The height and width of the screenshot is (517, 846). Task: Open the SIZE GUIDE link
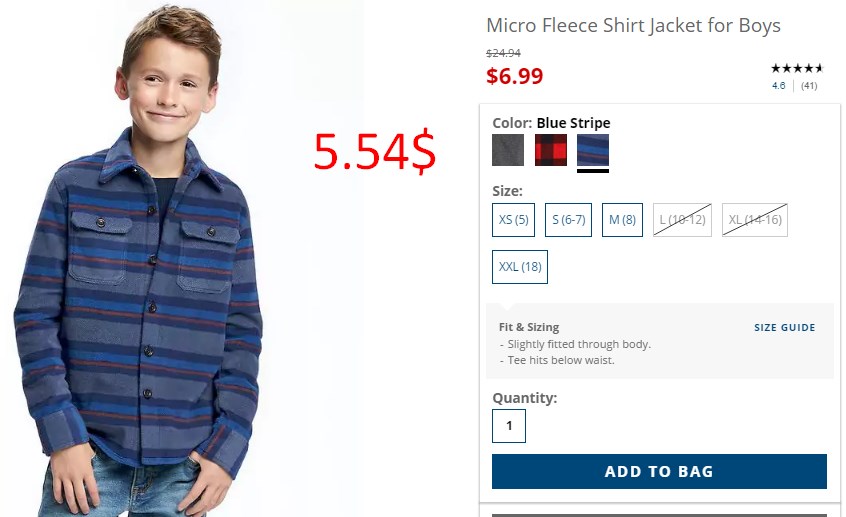pyautogui.click(x=784, y=328)
